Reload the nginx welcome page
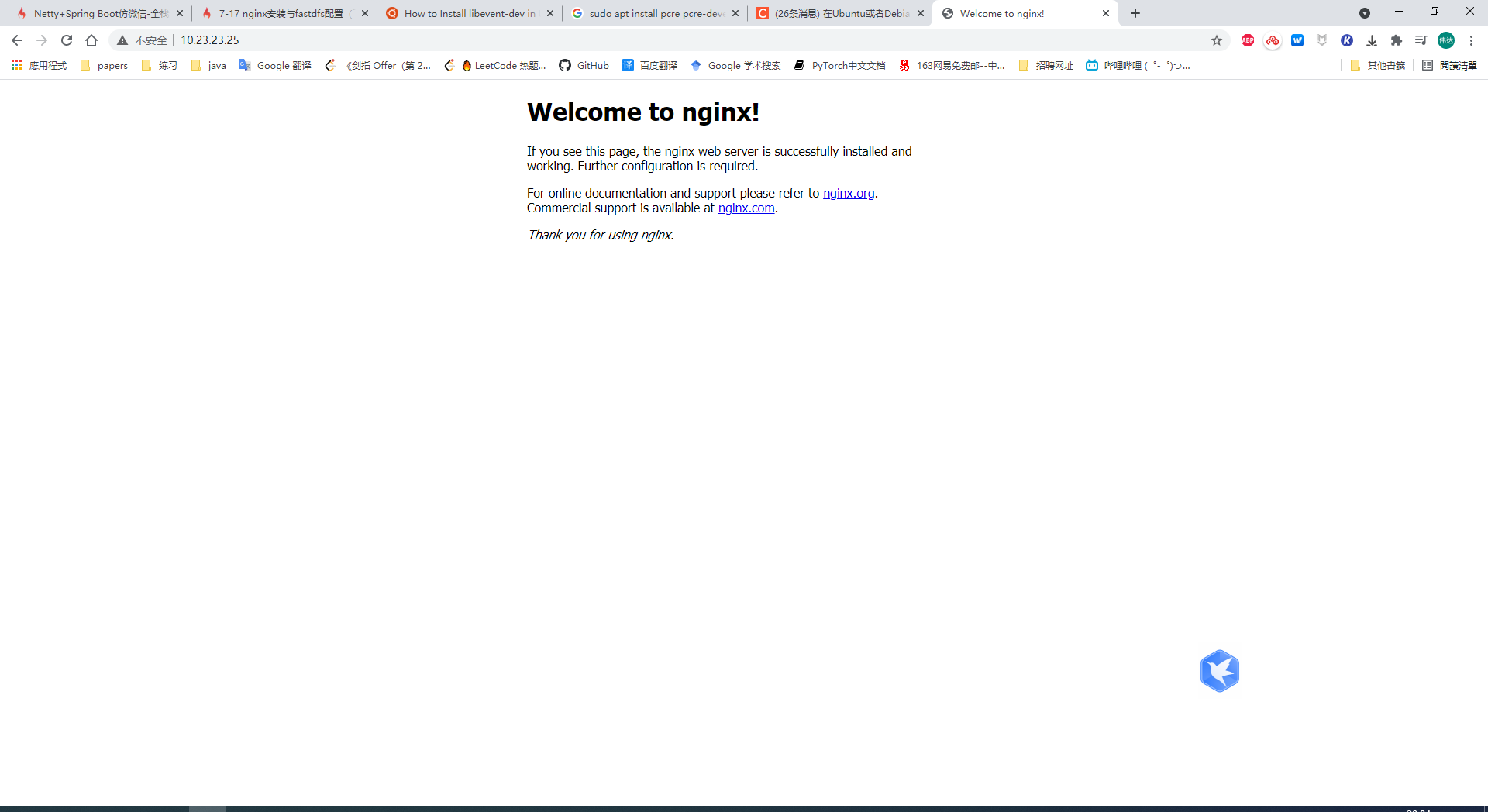 67,40
